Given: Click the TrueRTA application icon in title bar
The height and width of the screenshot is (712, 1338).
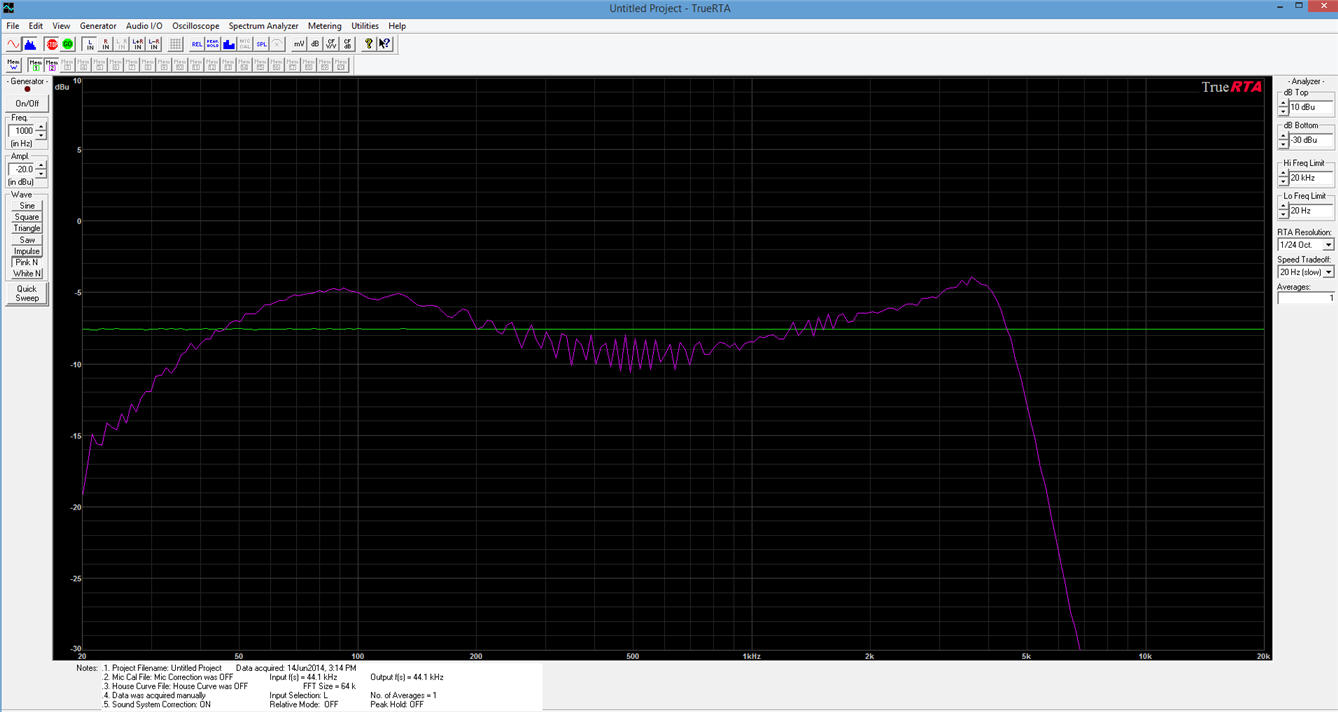Looking at the screenshot, I should point(9,8).
